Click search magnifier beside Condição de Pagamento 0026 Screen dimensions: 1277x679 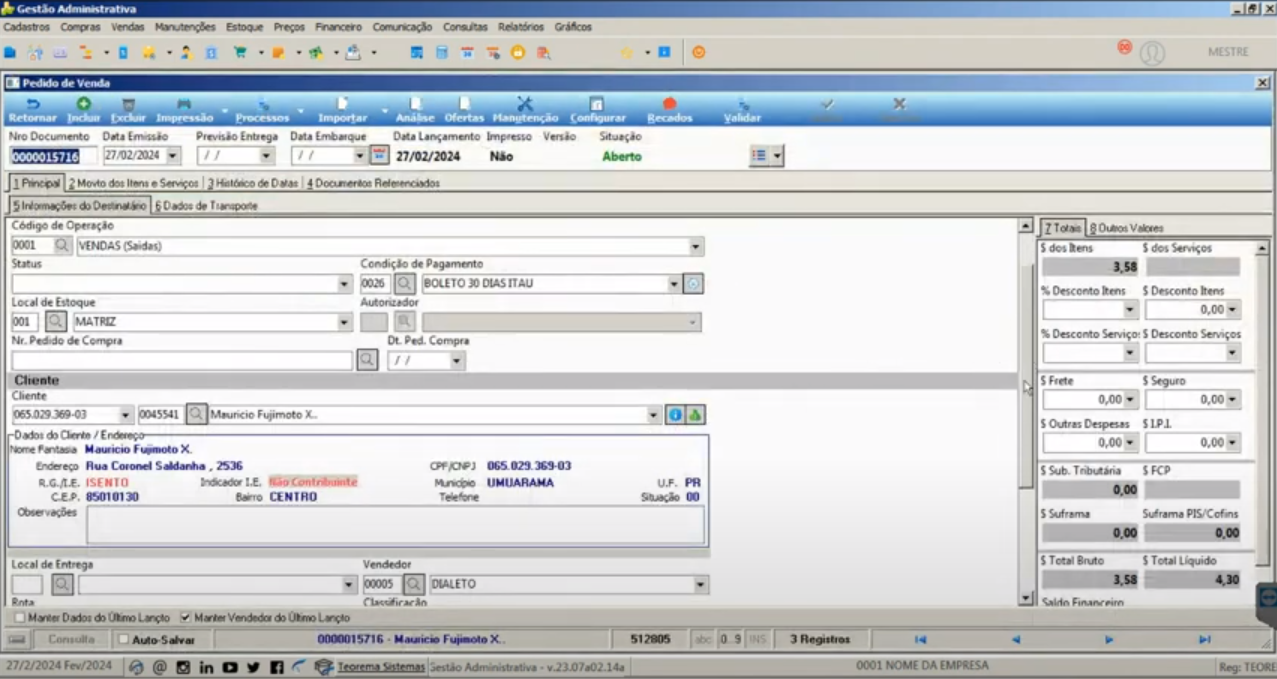404,284
